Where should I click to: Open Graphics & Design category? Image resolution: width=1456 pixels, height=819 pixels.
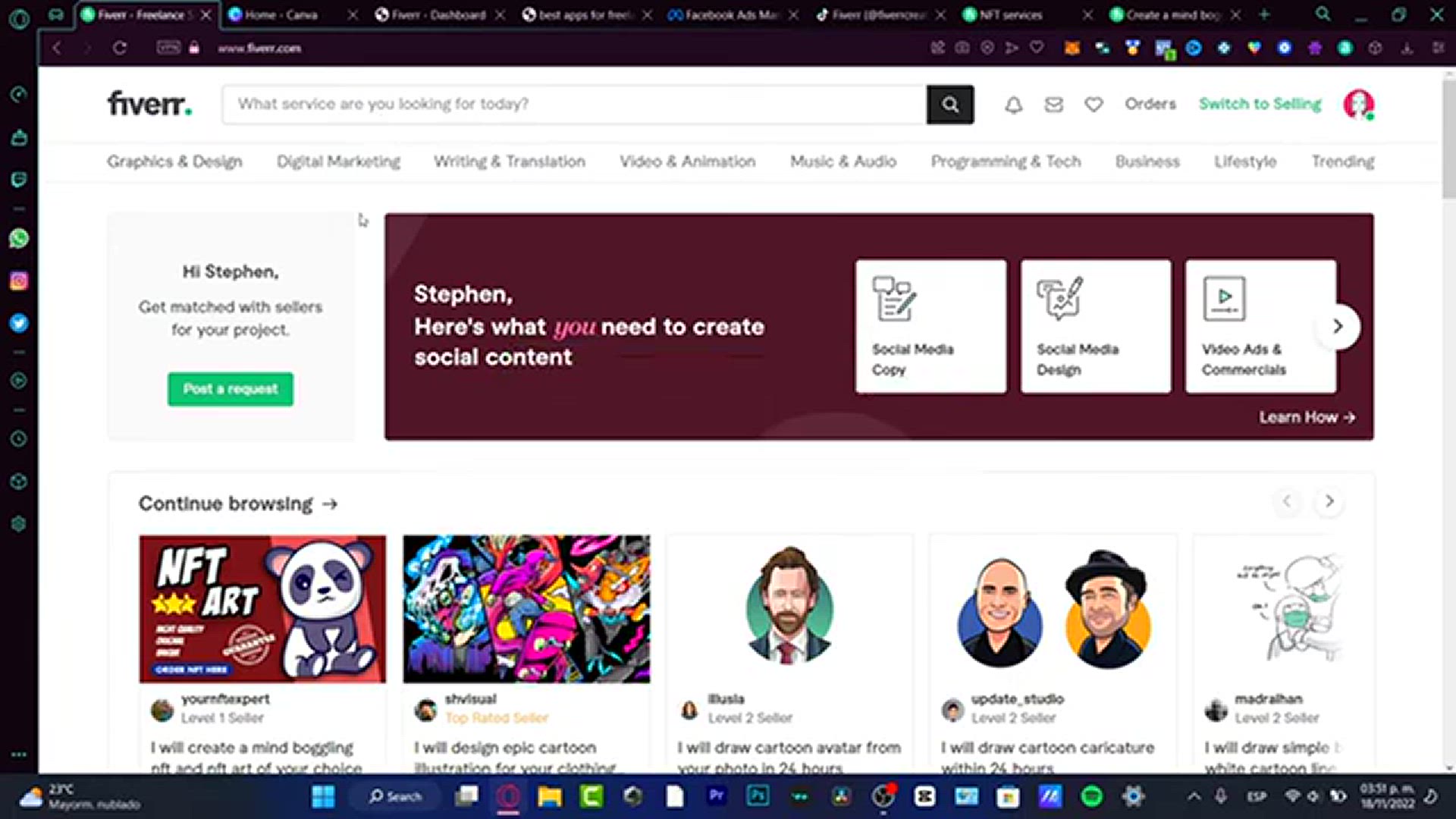click(174, 162)
